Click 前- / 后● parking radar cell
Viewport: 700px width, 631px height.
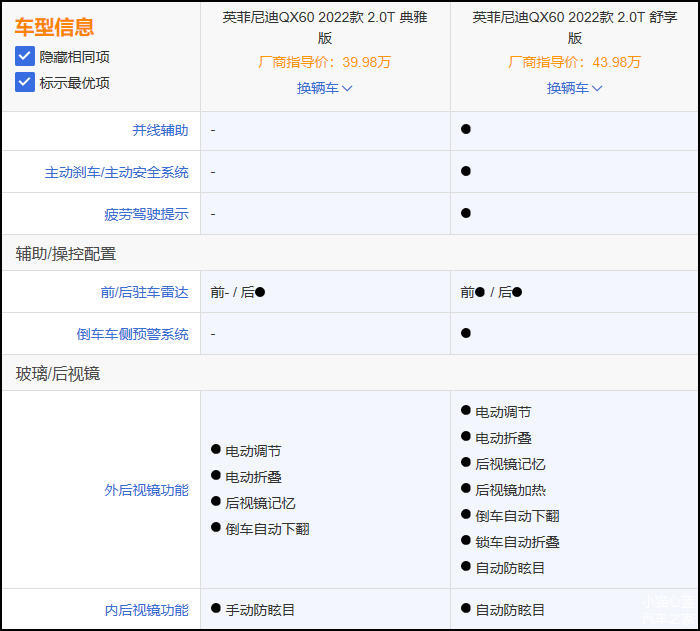click(x=238, y=292)
